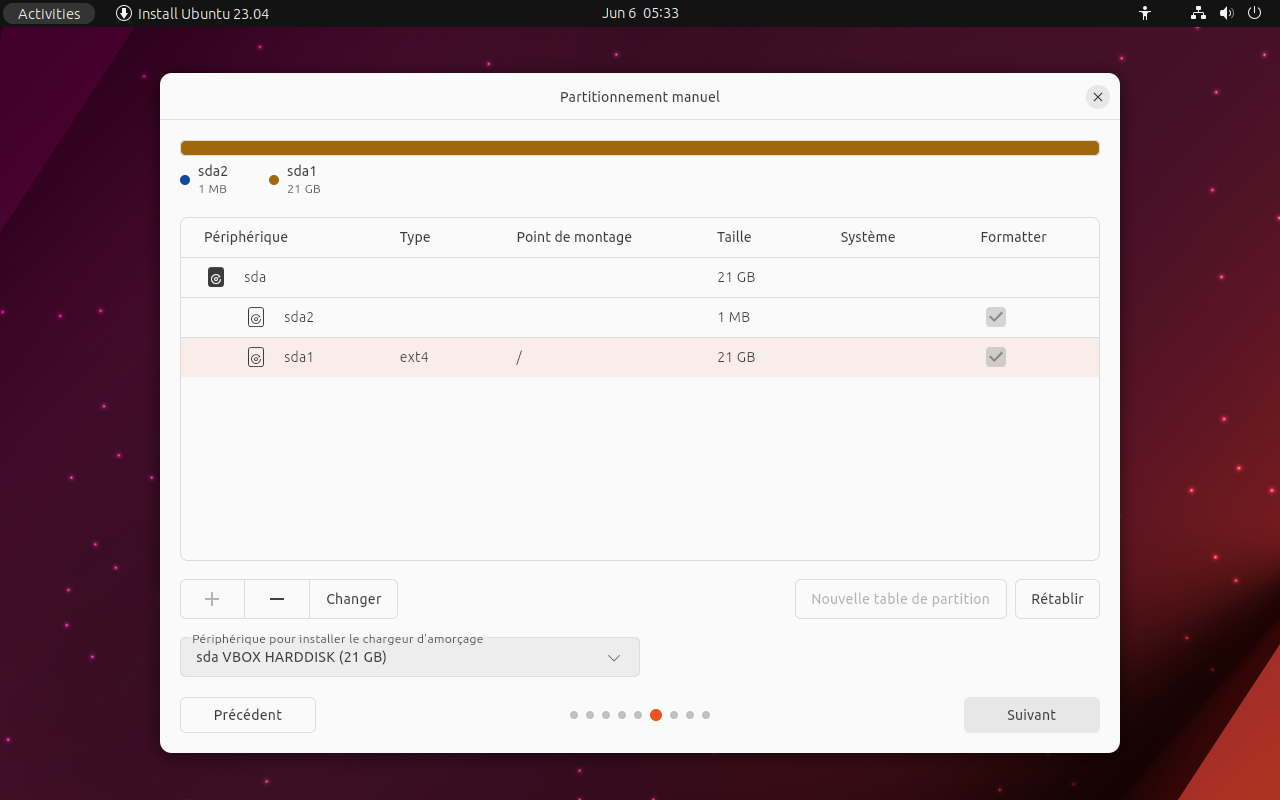Click the Partitionnement manuel title

(x=640, y=97)
